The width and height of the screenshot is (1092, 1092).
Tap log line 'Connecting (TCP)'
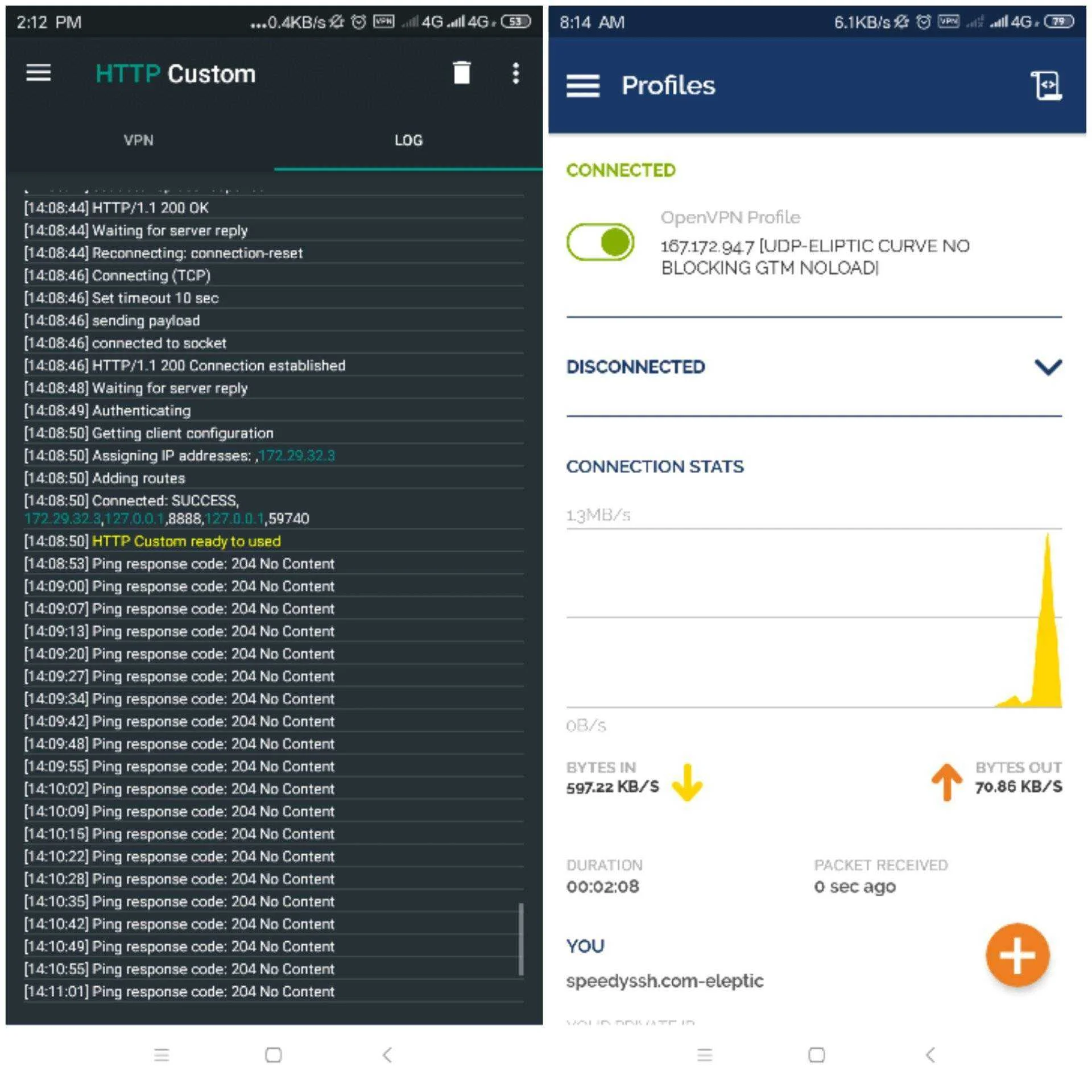117,276
